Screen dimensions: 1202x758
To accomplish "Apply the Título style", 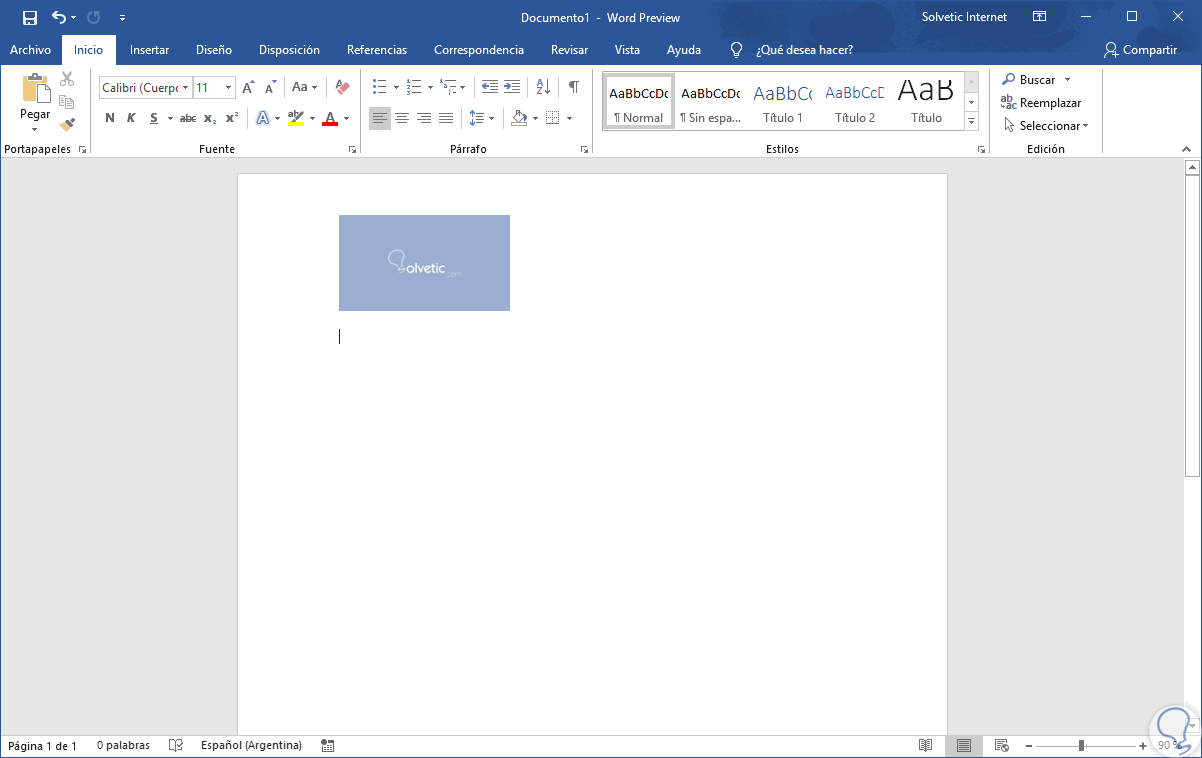I will 926,101.
